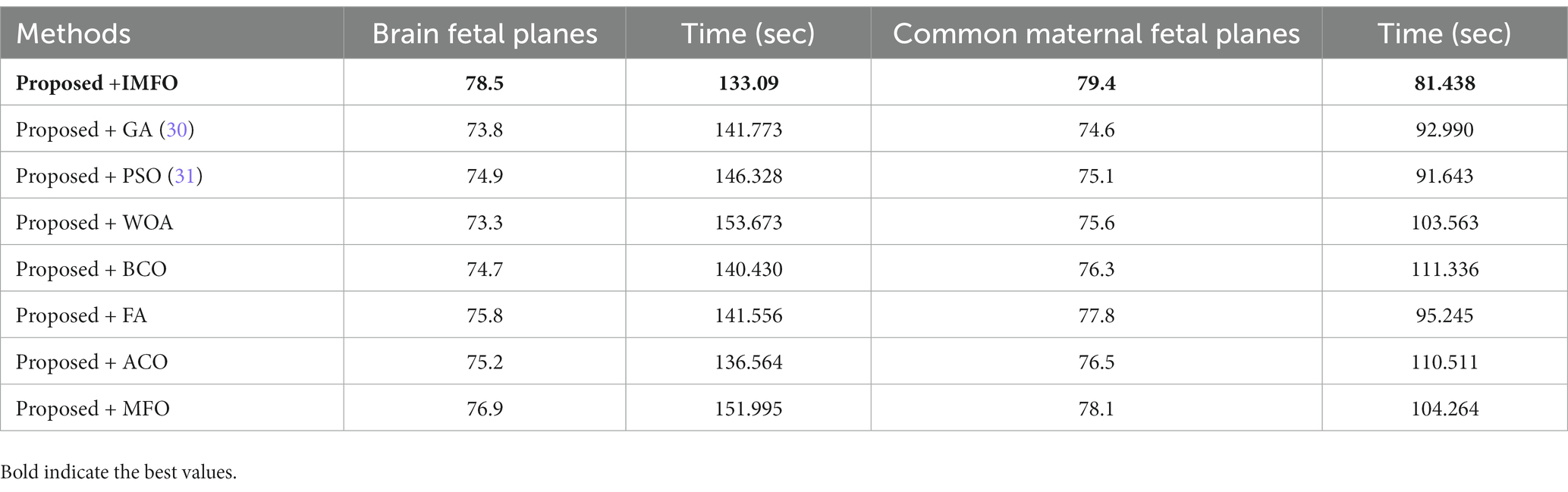The height and width of the screenshot is (492, 1568).
Task: Select the Methods column header
Action: (x=74, y=34)
